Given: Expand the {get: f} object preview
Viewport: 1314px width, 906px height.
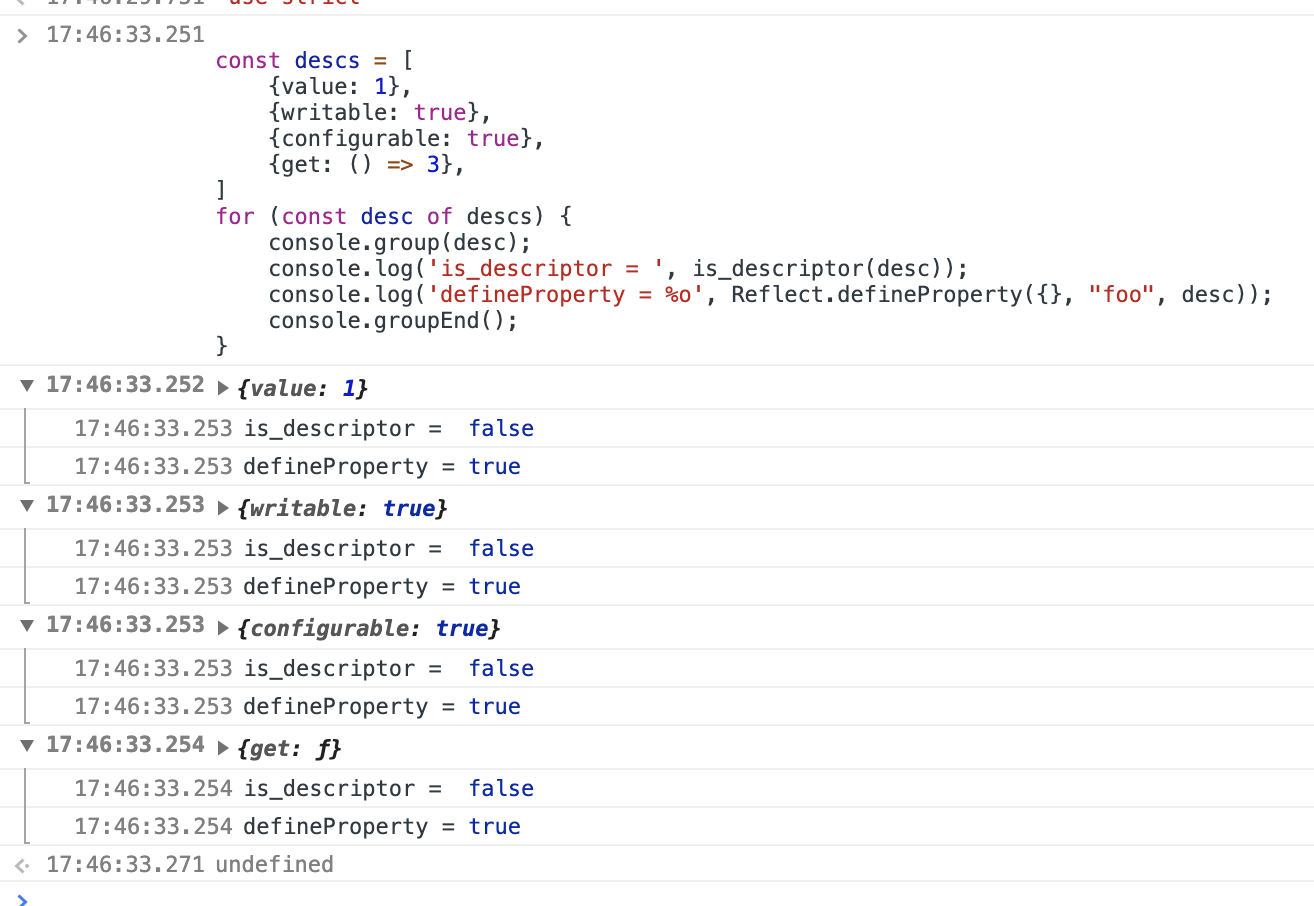Looking at the screenshot, I should pyautogui.click(x=223, y=748).
